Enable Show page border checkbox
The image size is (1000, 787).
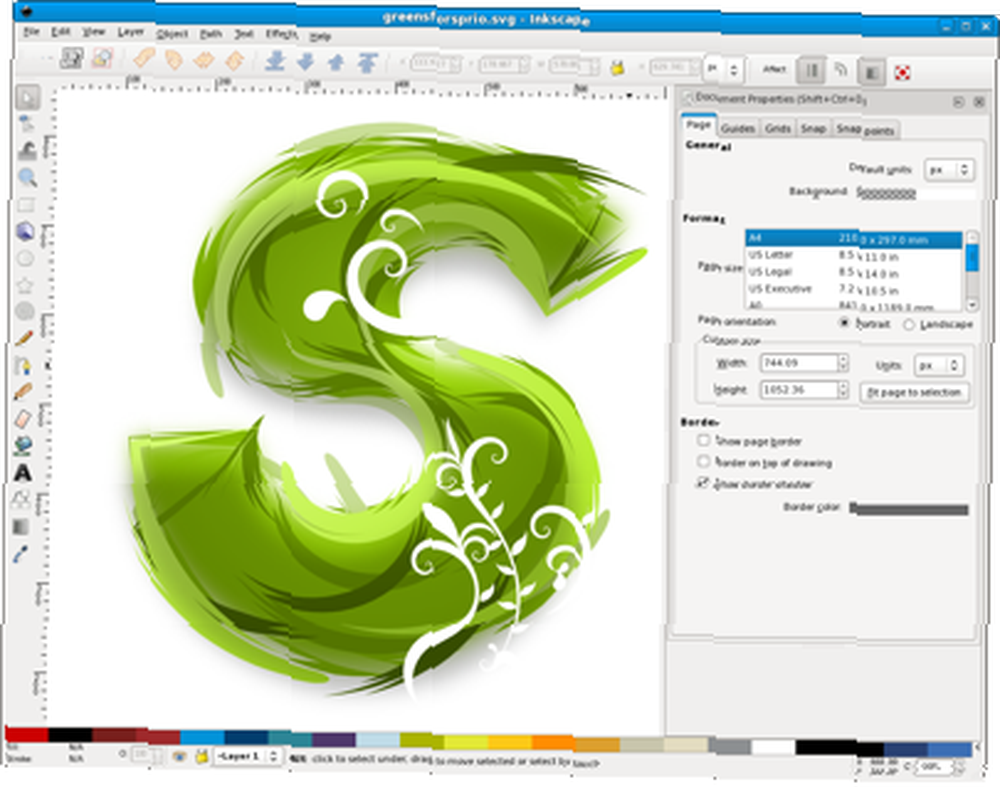point(703,440)
